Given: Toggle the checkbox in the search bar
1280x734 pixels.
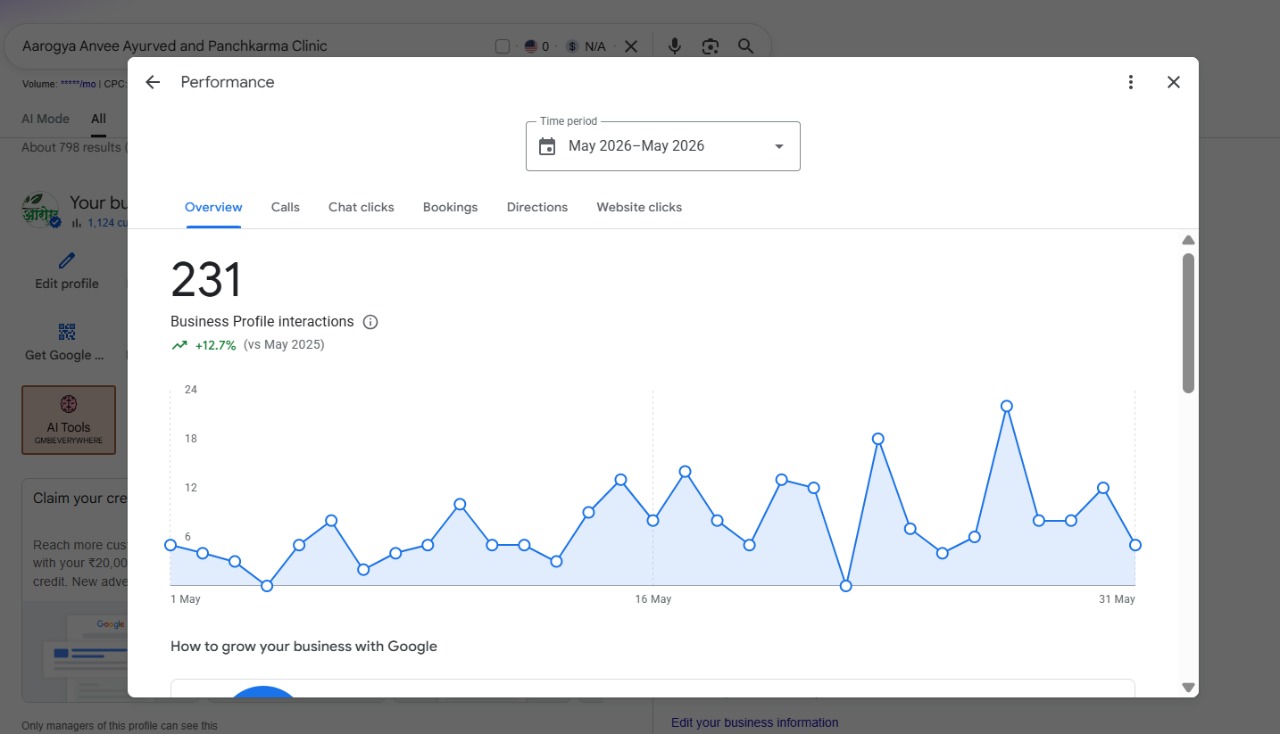Looking at the screenshot, I should click(x=502, y=46).
